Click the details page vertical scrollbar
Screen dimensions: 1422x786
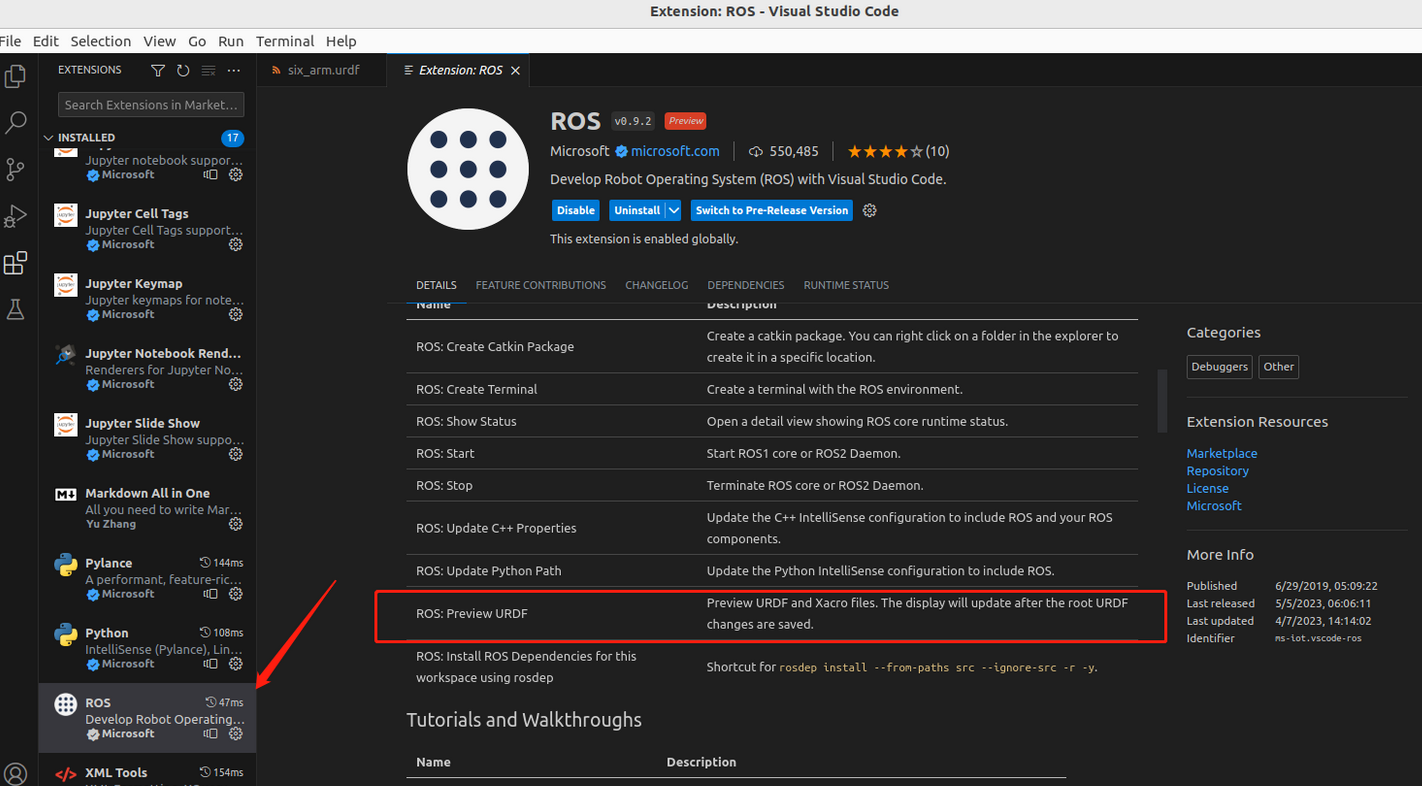tap(1162, 400)
